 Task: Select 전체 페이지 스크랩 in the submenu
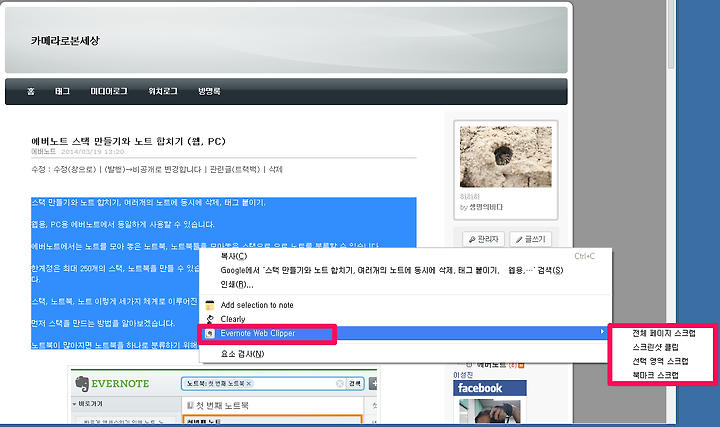(664, 333)
